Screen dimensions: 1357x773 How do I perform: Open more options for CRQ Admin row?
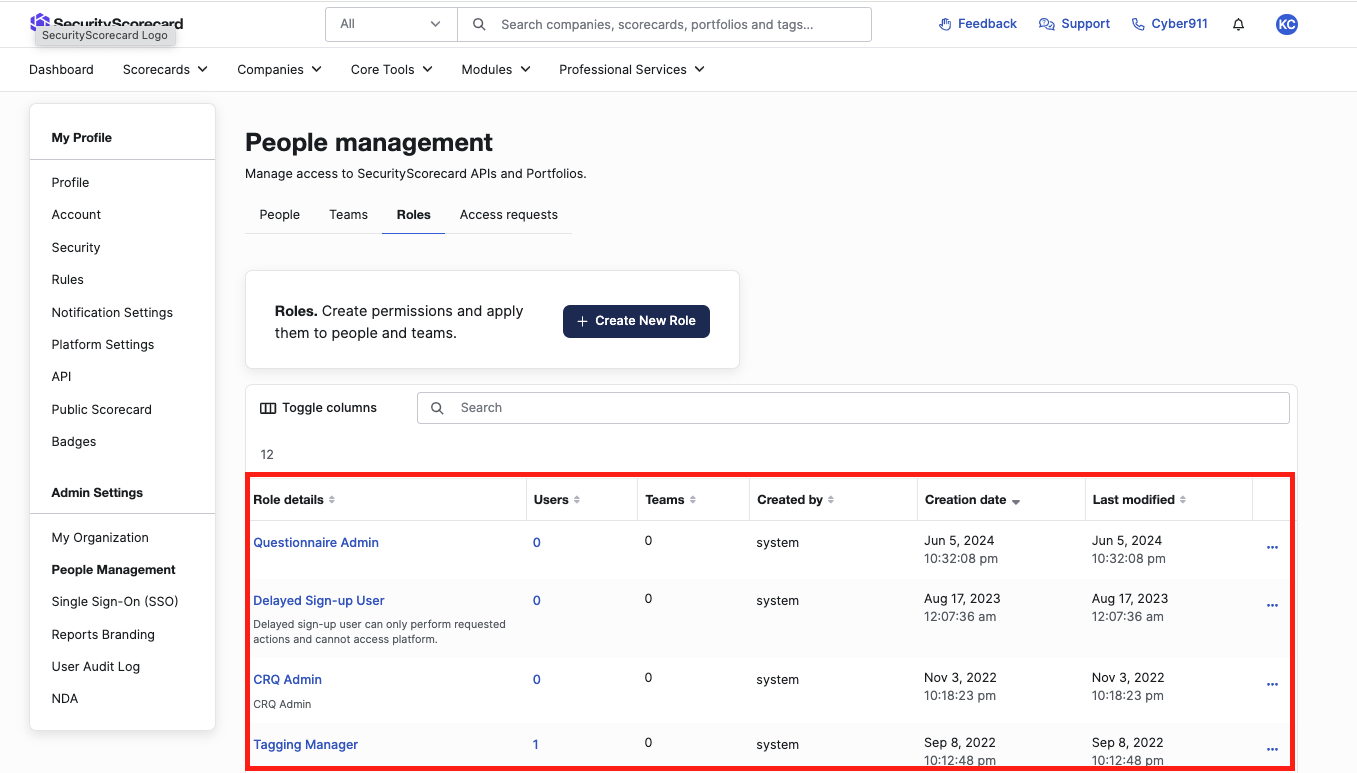(1272, 685)
